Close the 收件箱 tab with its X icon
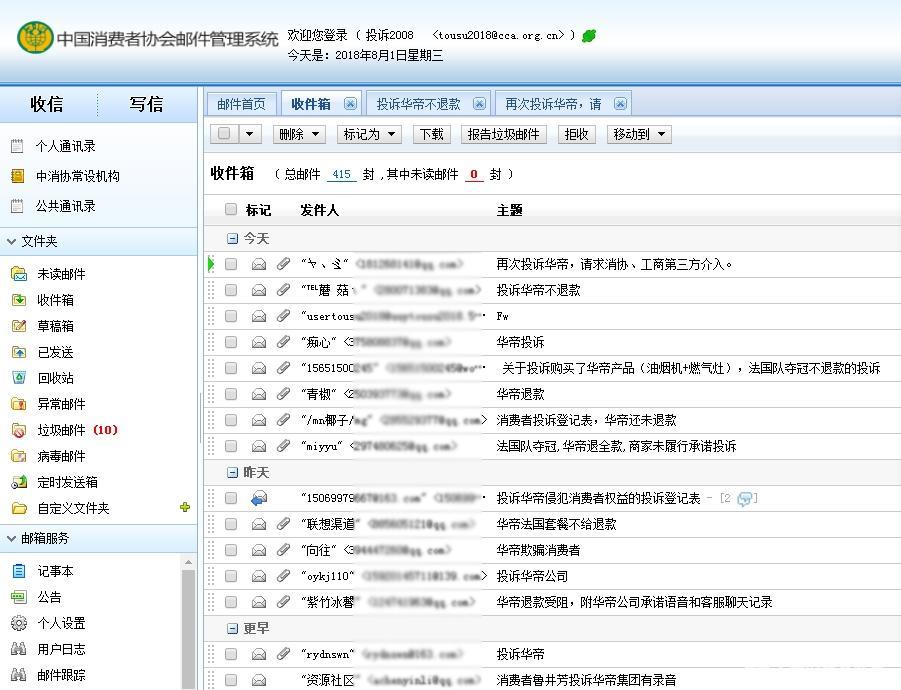The height and width of the screenshot is (690, 901). pyautogui.click(x=350, y=103)
